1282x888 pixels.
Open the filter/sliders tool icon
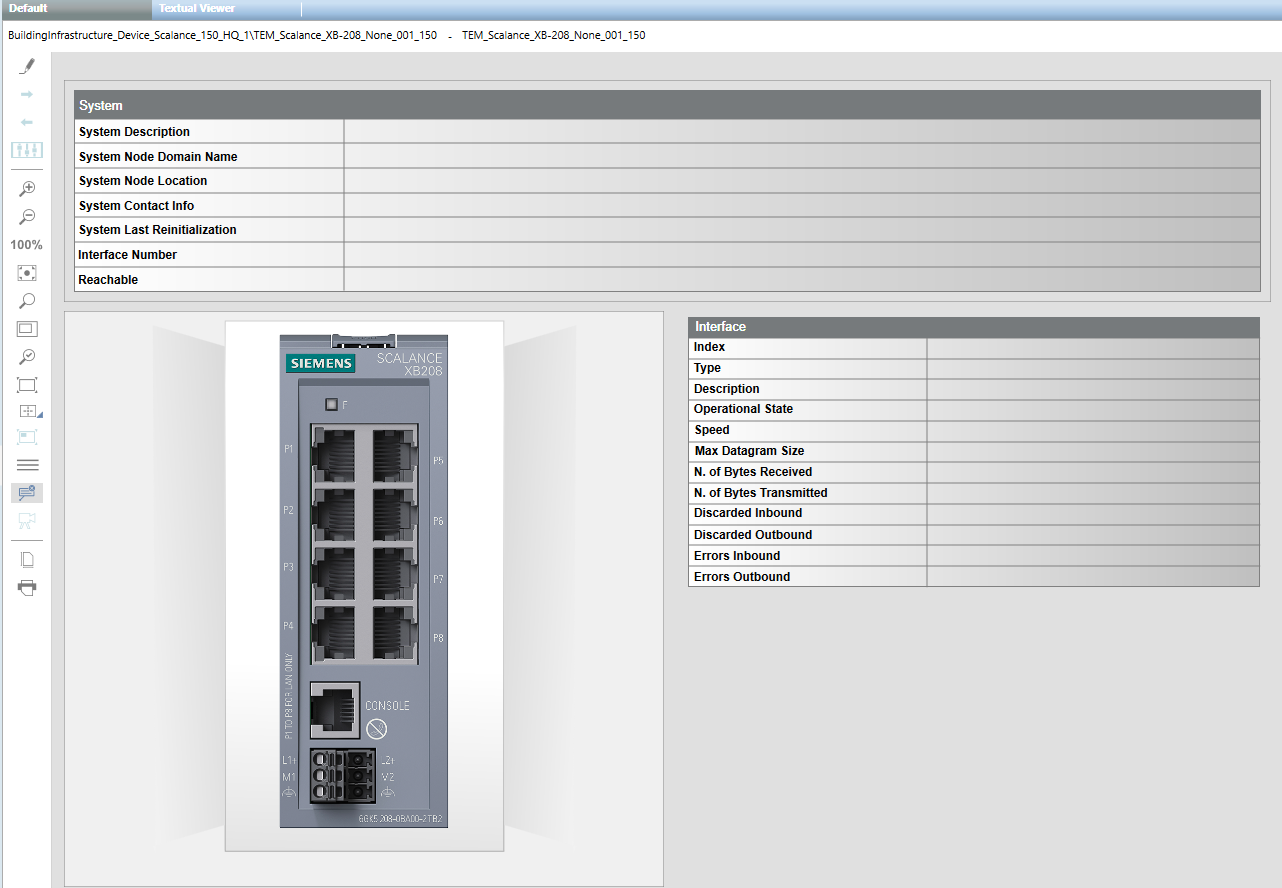click(27, 149)
